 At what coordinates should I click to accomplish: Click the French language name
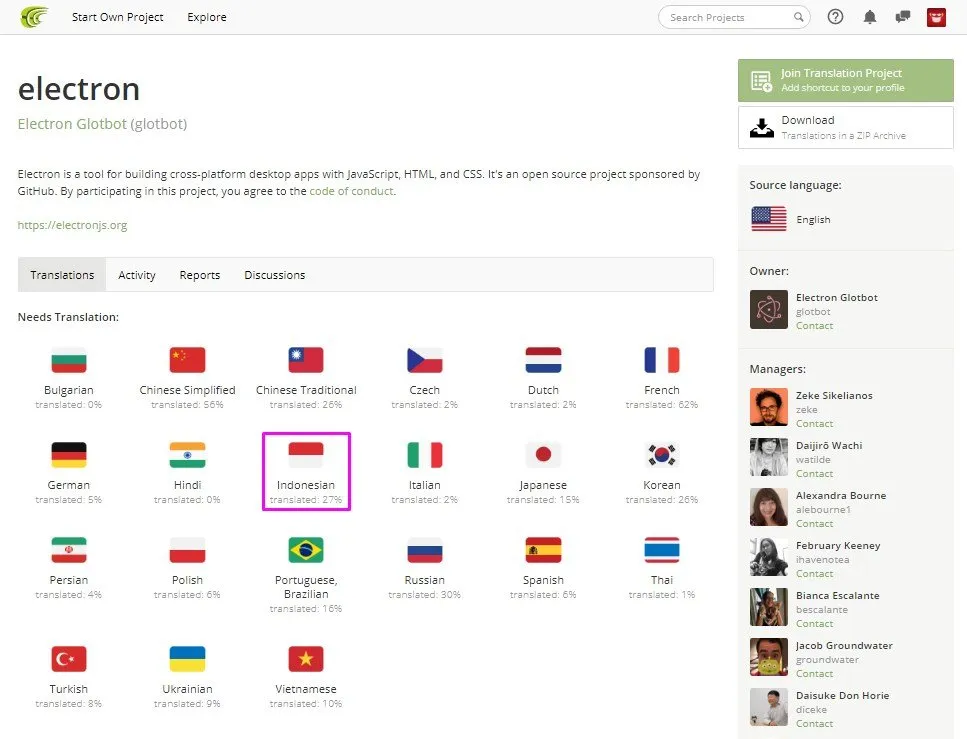pyautogui.click(x=662, y=390)
